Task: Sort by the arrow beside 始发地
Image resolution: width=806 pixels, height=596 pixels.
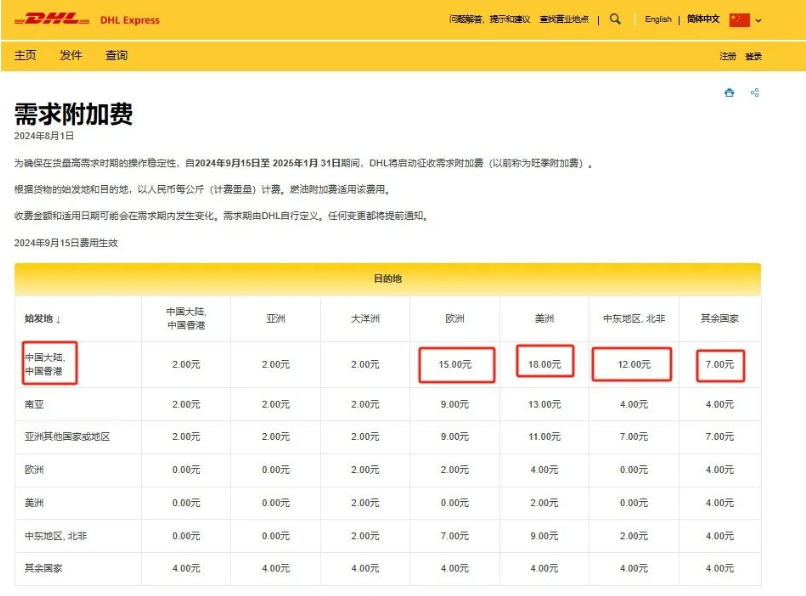Action: [x=58, y=319]
